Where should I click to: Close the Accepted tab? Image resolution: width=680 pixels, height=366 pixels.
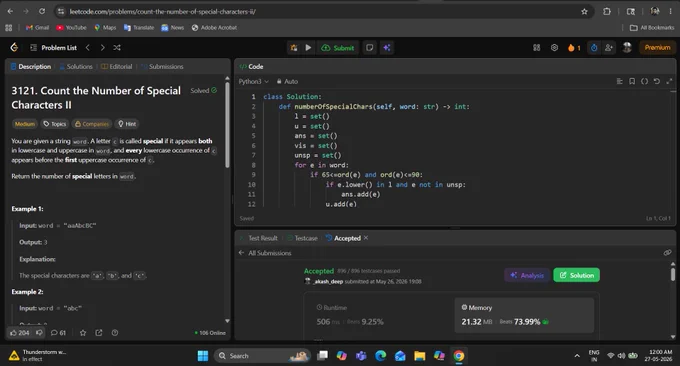[366, 238]
